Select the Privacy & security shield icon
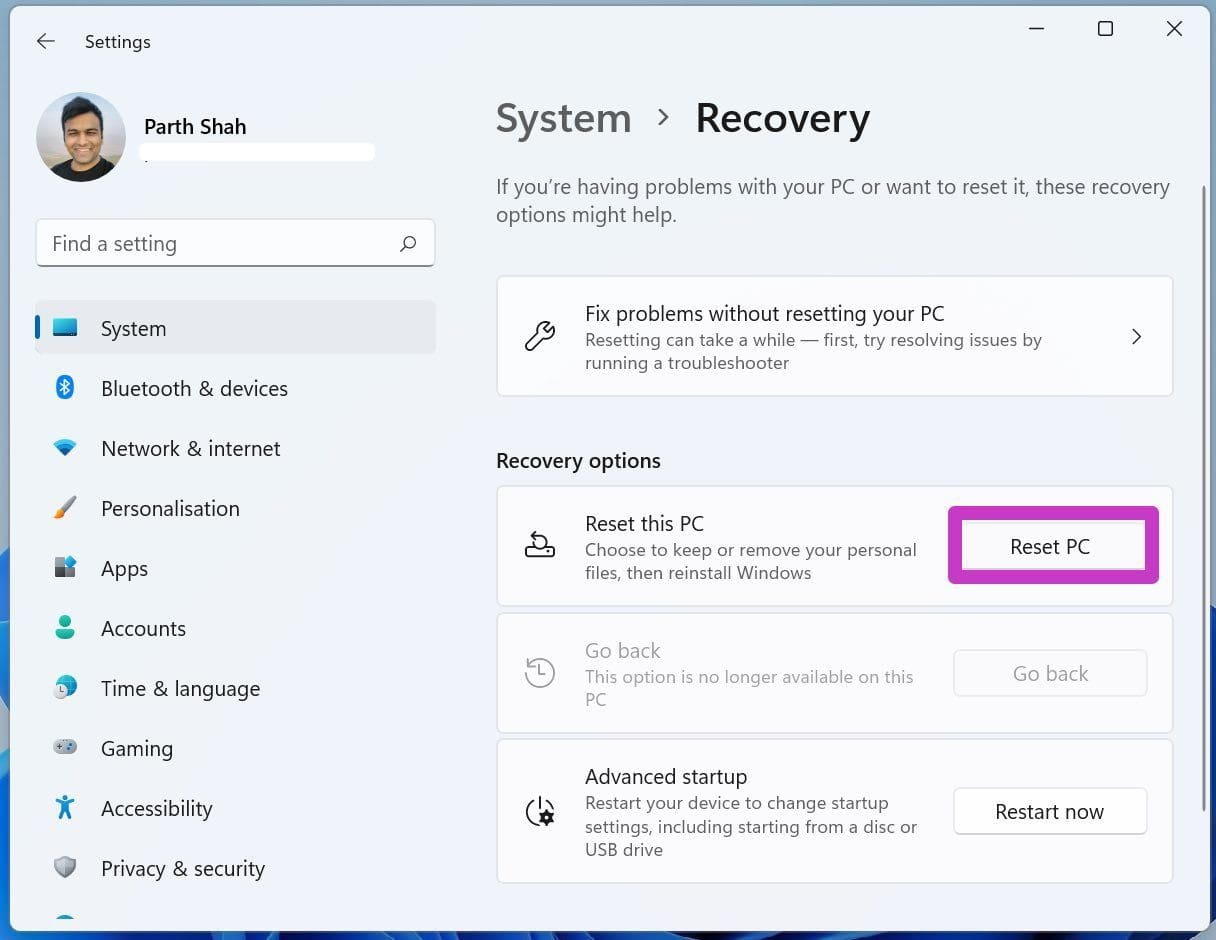The width and height of the screenshot is (1216, 940). tap(65, 868)
